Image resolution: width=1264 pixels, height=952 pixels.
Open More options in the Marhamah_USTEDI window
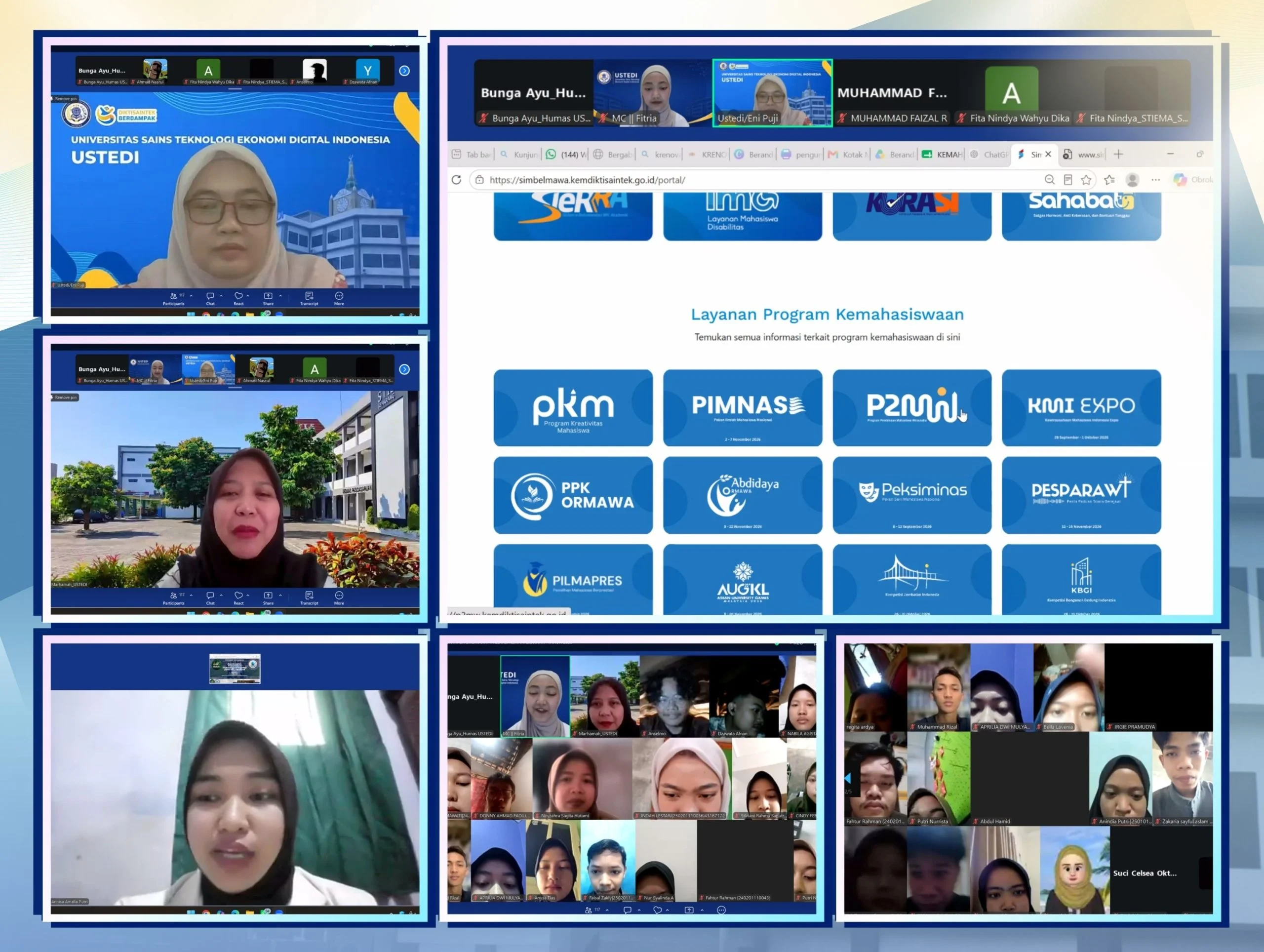[x=339, y=597]
